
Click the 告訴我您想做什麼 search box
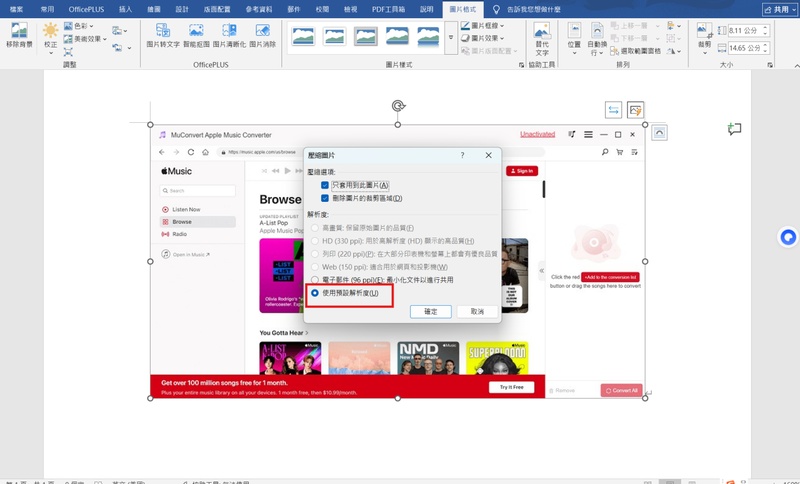click(533, 9)
